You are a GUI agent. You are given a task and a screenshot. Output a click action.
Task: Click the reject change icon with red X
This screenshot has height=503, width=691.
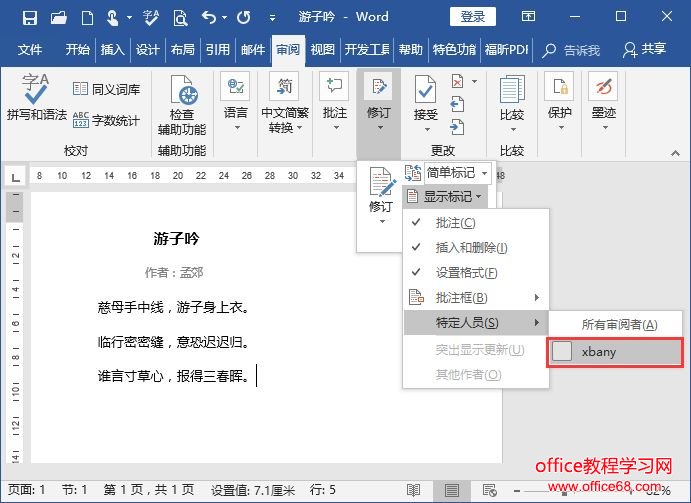click(458, 81)
